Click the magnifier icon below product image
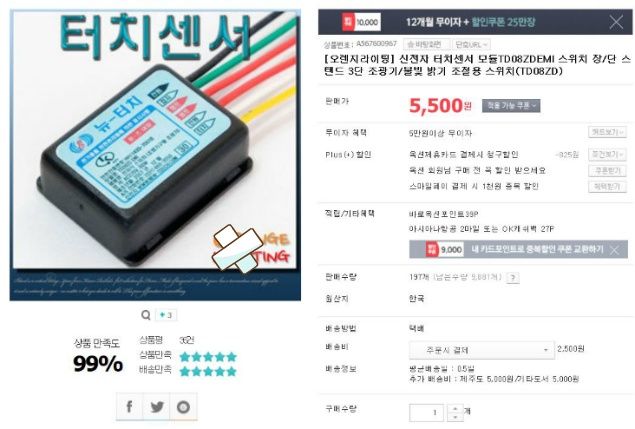The image size is (635, 429). pyautogui.click(x=146, y=315)
